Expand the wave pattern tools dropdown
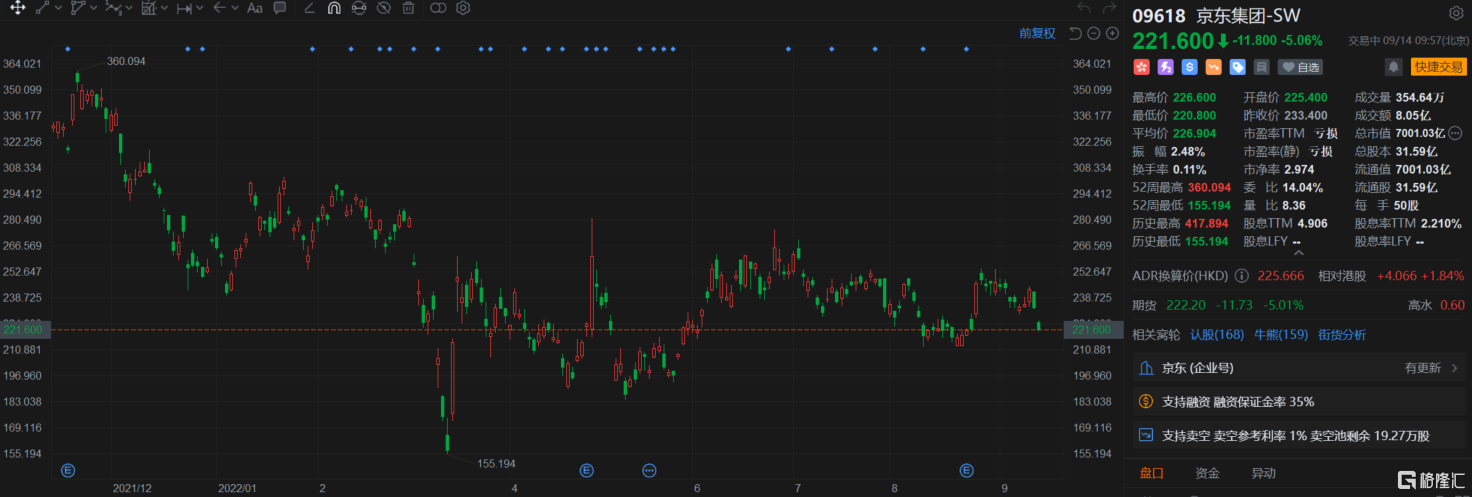This screenshot has height=497, width=1472. tap(129, 8)
